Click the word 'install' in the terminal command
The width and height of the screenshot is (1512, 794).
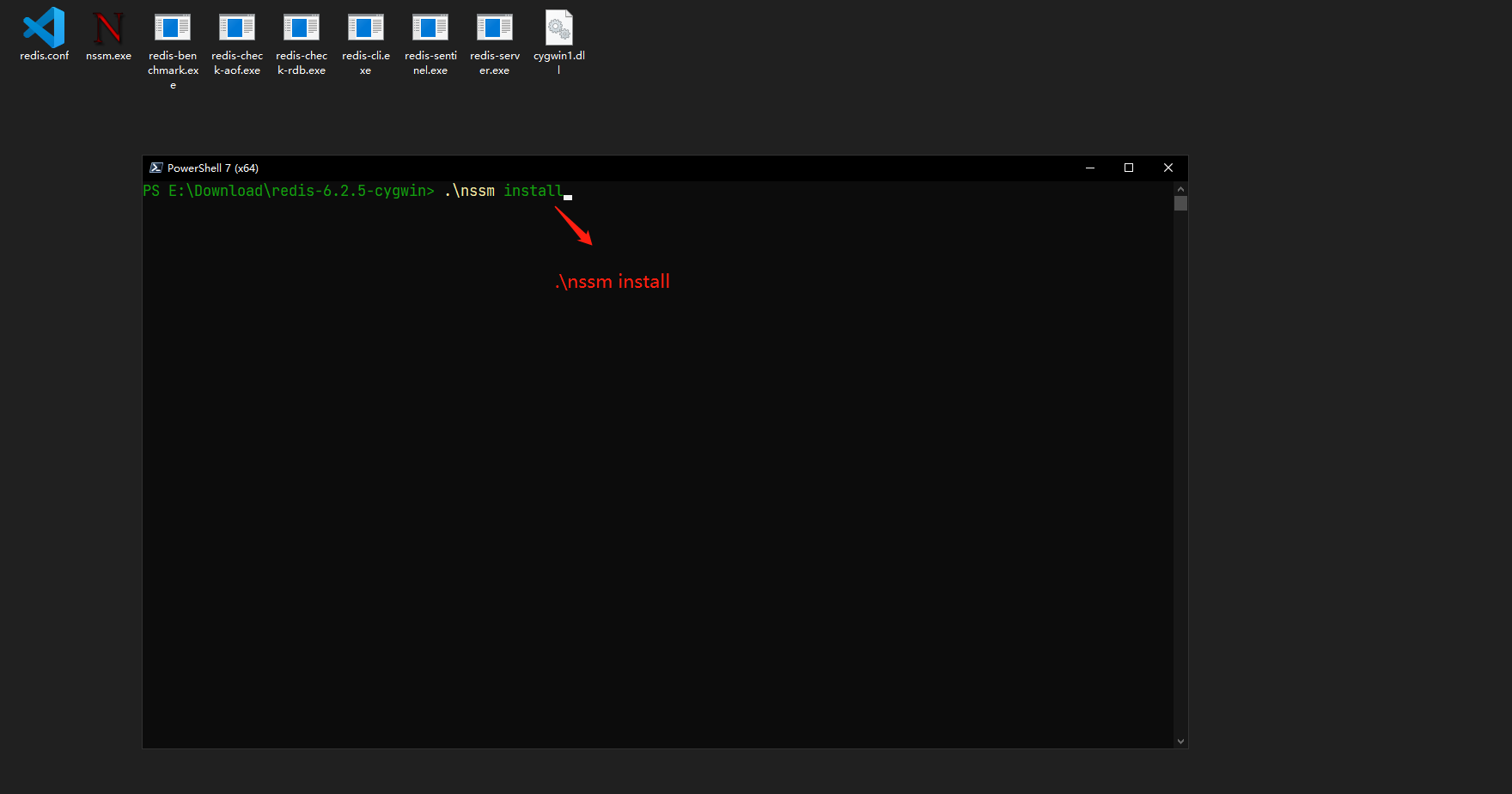533,191
